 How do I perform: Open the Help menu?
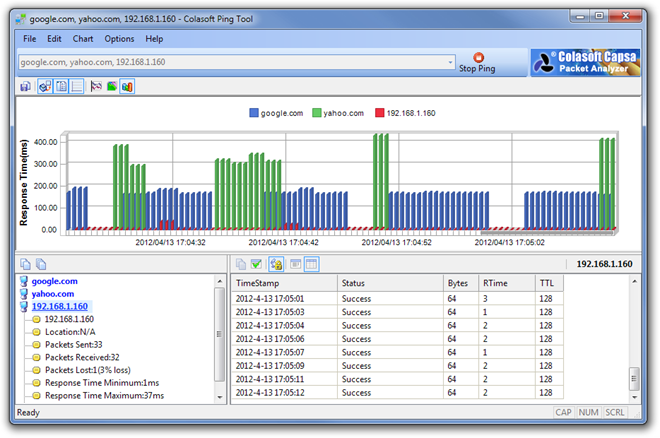point(154,39)
